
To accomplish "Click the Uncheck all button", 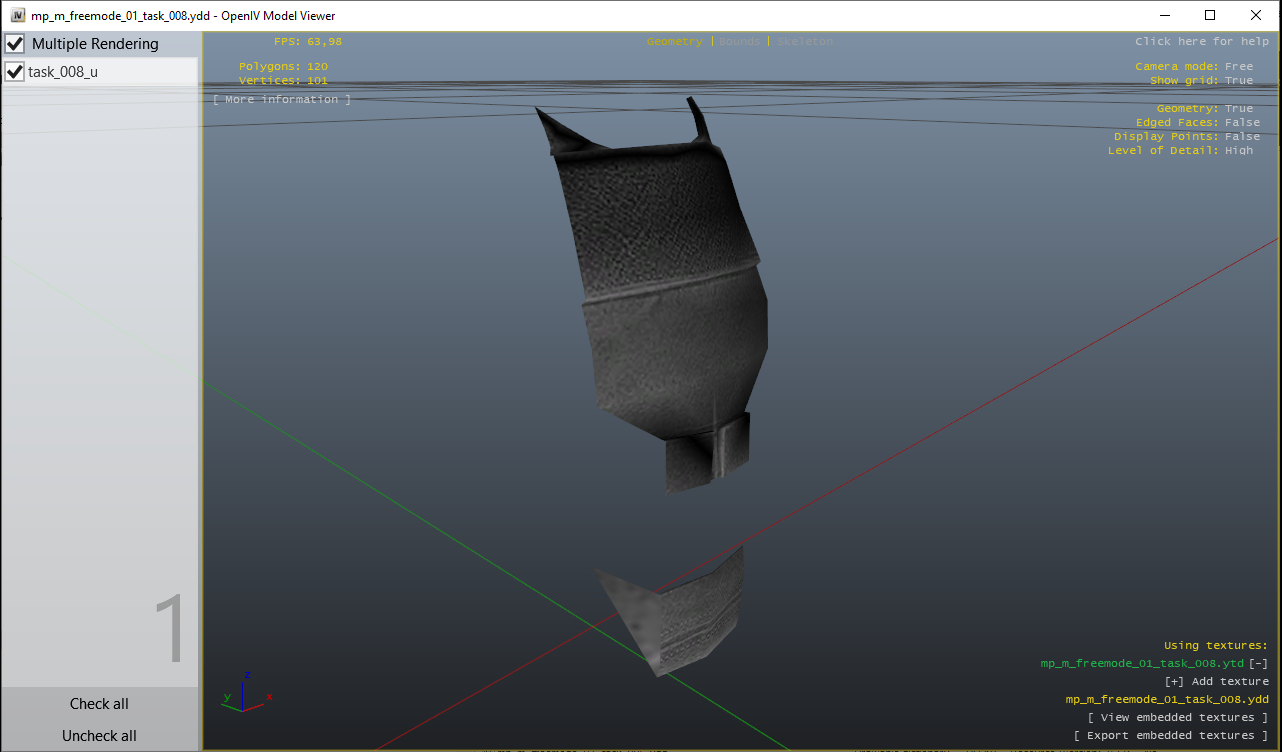I will pyautogui.click(x=99, y=735).
